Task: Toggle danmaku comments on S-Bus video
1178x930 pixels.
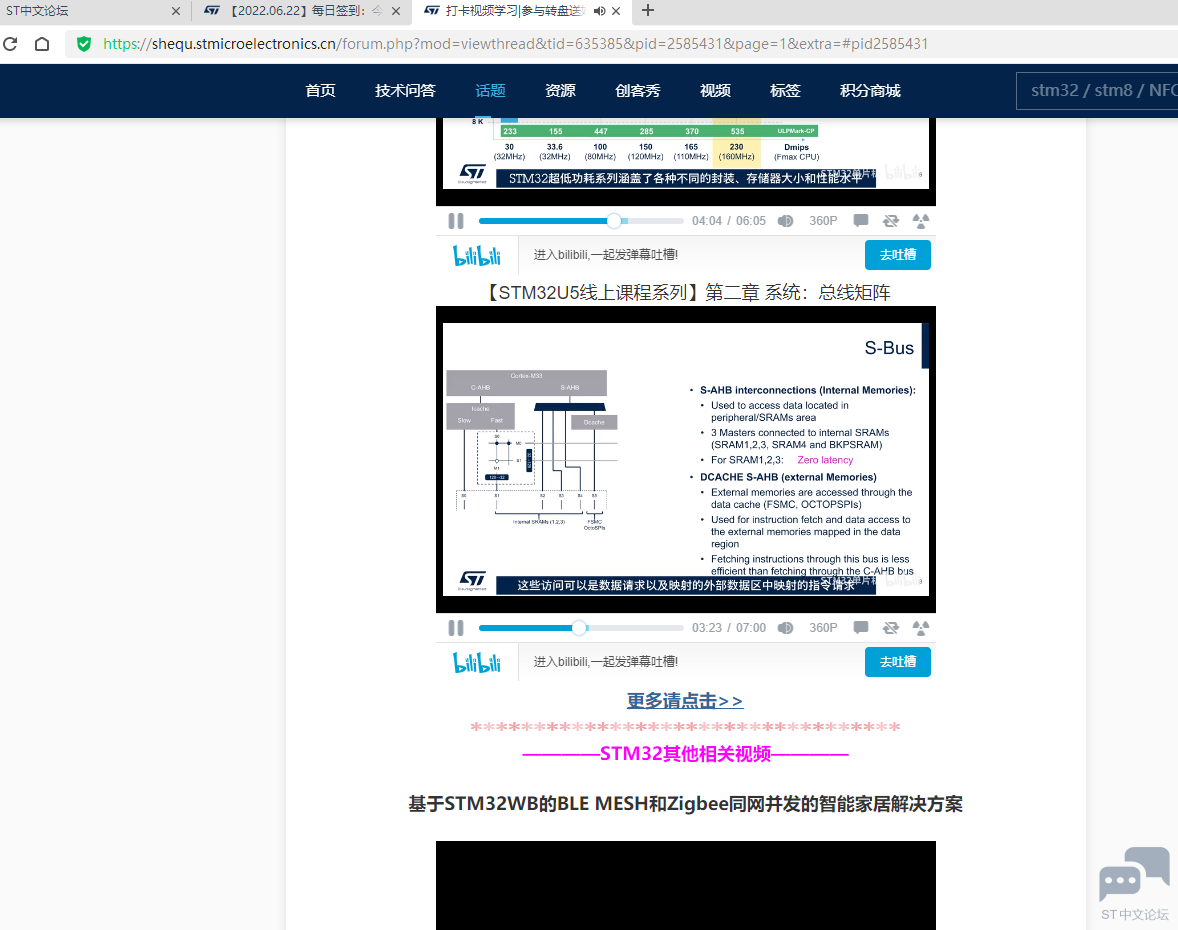Action: [x=861, y=627]
